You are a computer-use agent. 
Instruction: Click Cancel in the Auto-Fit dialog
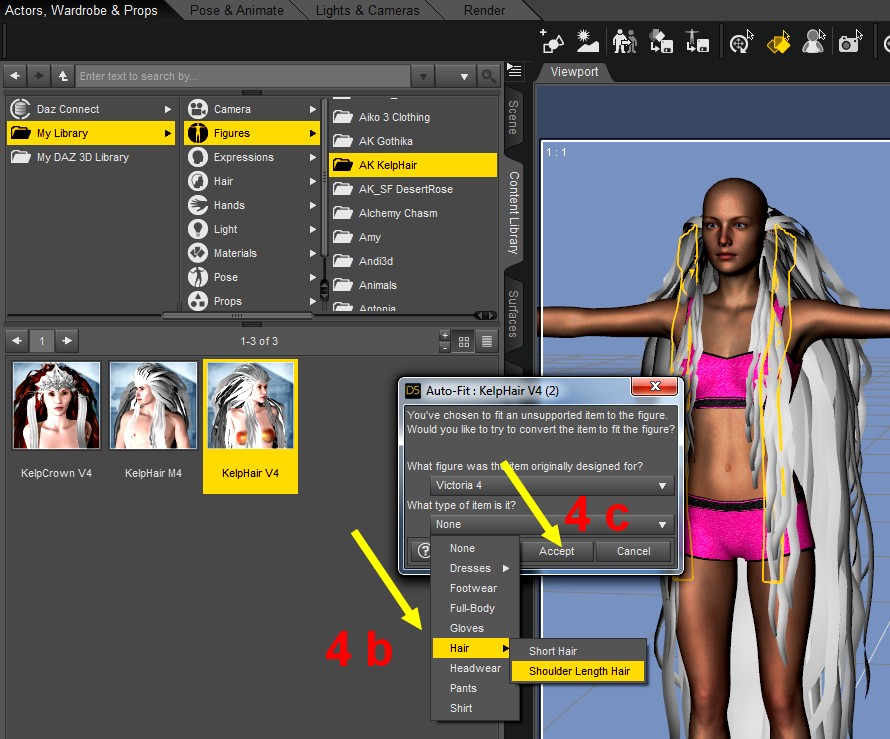(633, 551)
